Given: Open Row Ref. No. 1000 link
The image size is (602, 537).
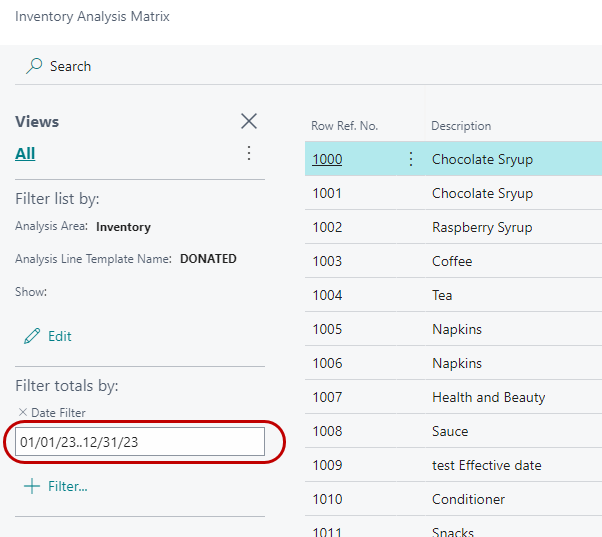Looking at the screenshot, I should (x=327, y=159).
